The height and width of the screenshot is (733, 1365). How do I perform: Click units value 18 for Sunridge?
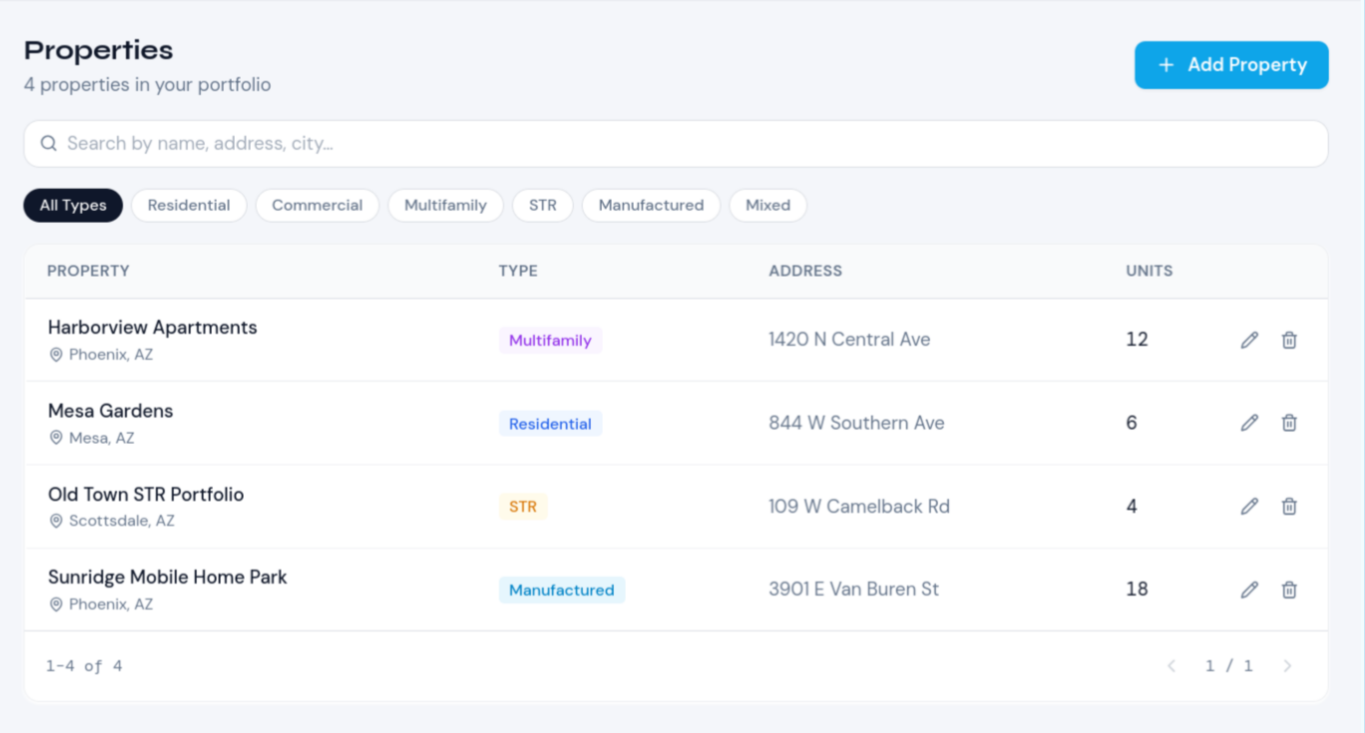pos(1137,589)
